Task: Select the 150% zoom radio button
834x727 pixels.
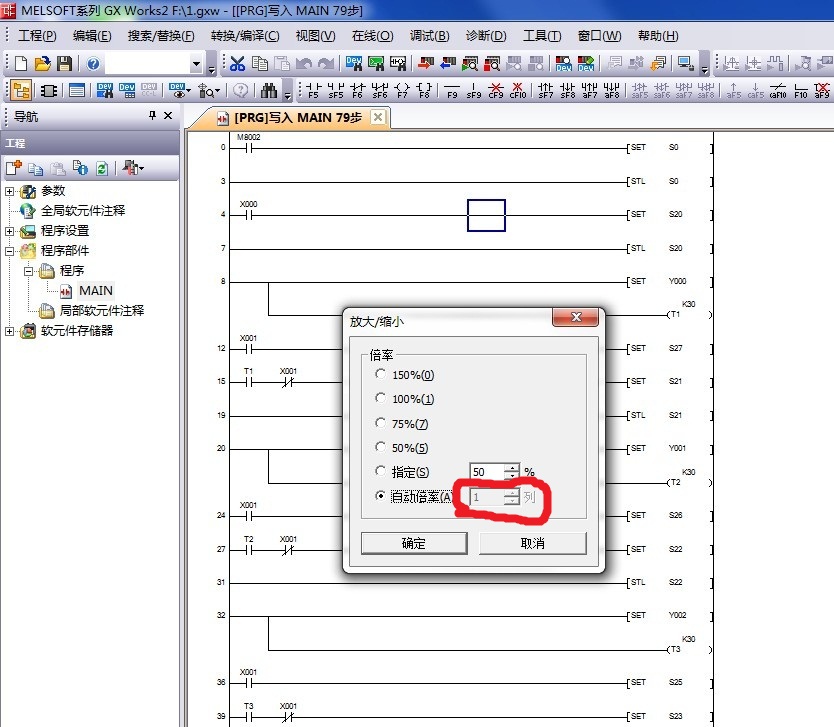Action: click(379, 374)
